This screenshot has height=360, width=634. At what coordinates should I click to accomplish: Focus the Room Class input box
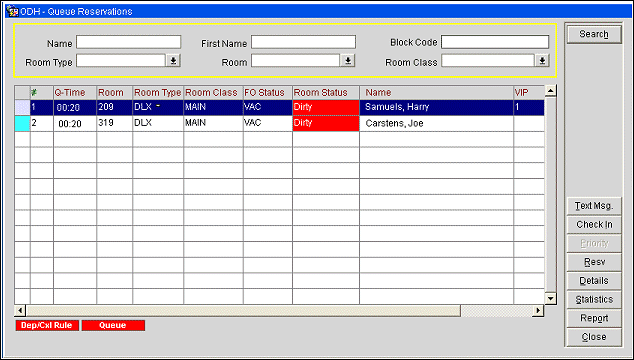488,61
